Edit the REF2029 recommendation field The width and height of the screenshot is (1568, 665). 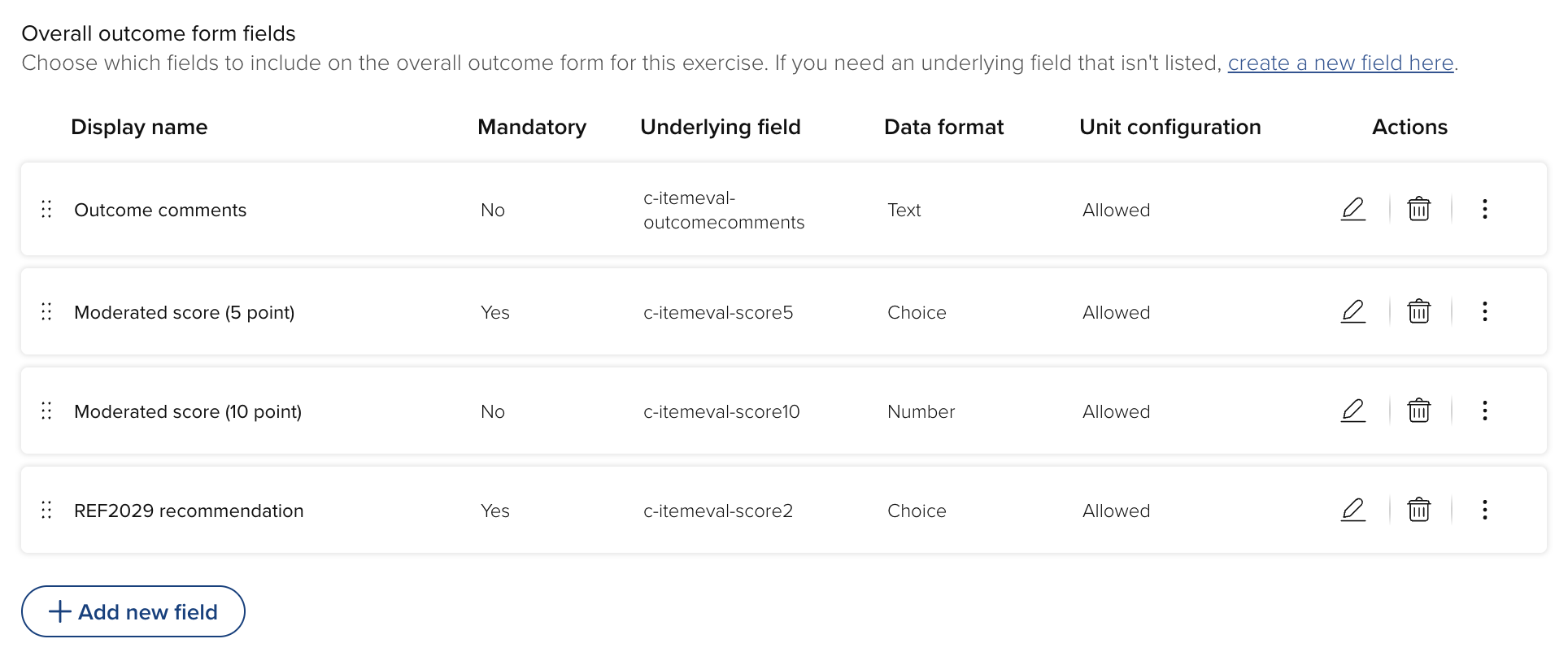1353,510
